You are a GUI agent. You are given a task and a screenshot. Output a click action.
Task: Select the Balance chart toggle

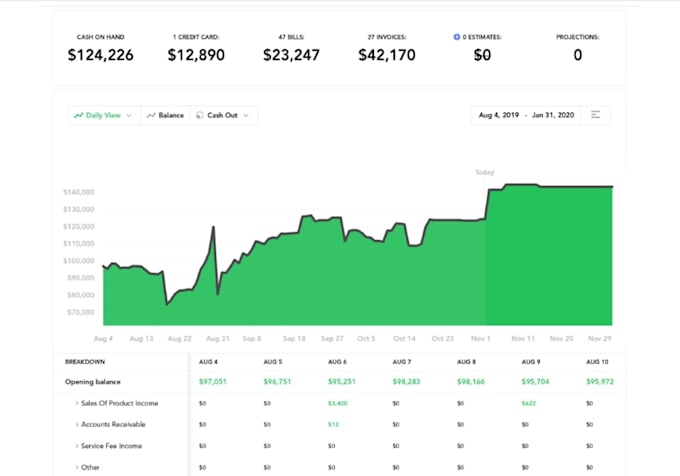point(165,115)
